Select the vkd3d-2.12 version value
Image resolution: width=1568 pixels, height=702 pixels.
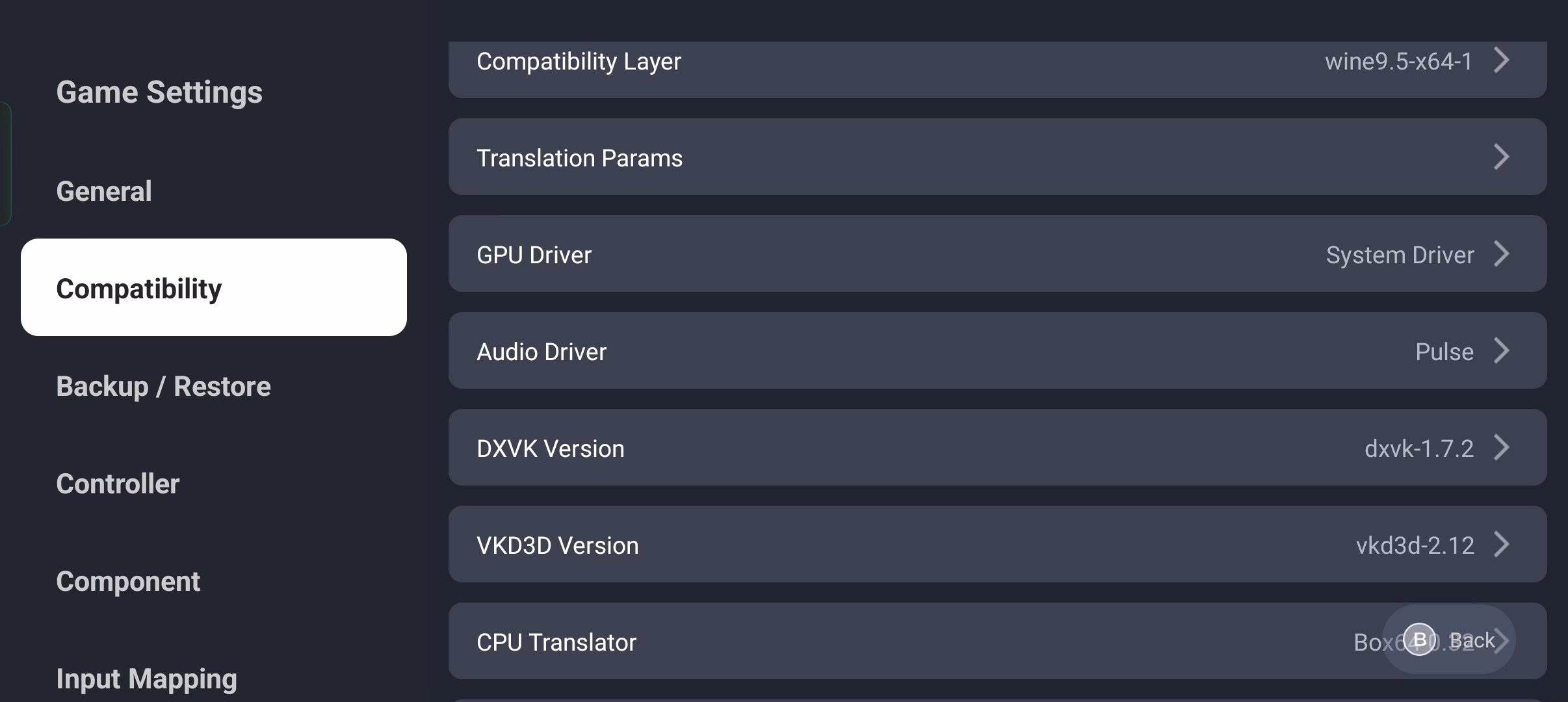pos(1415,545)
